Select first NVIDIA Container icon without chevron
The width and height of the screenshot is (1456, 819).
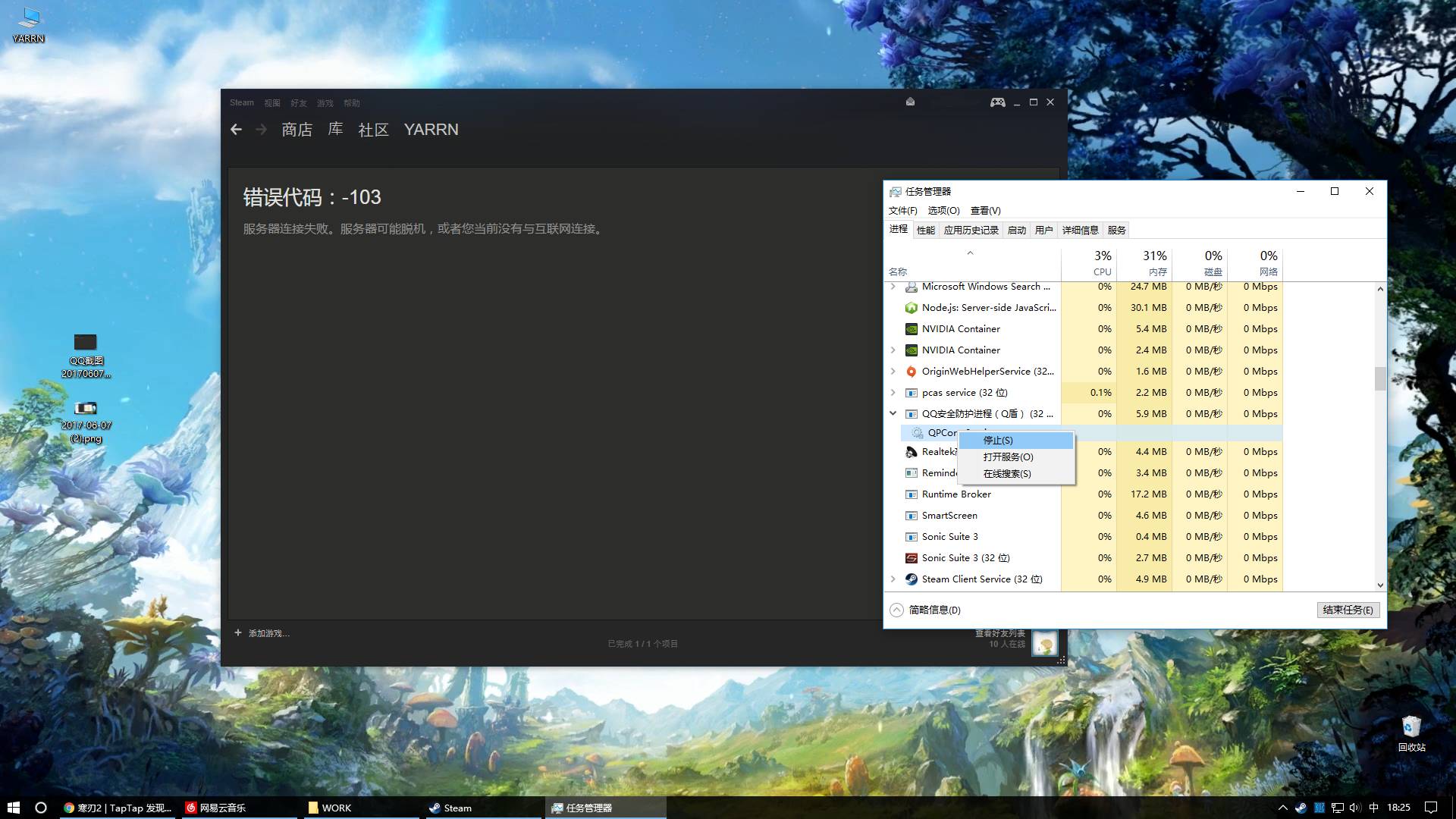(x=912, y=329)
